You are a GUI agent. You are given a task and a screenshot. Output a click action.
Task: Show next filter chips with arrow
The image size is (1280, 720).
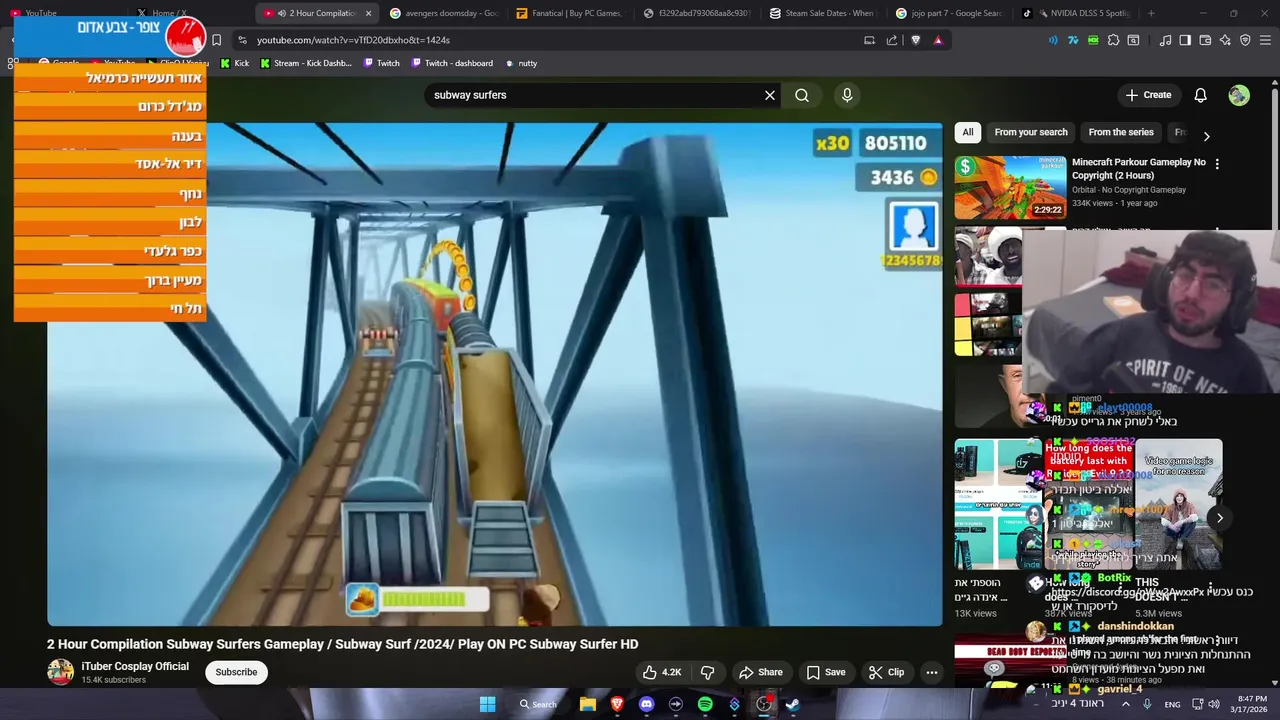click(x=1206, y=135)
